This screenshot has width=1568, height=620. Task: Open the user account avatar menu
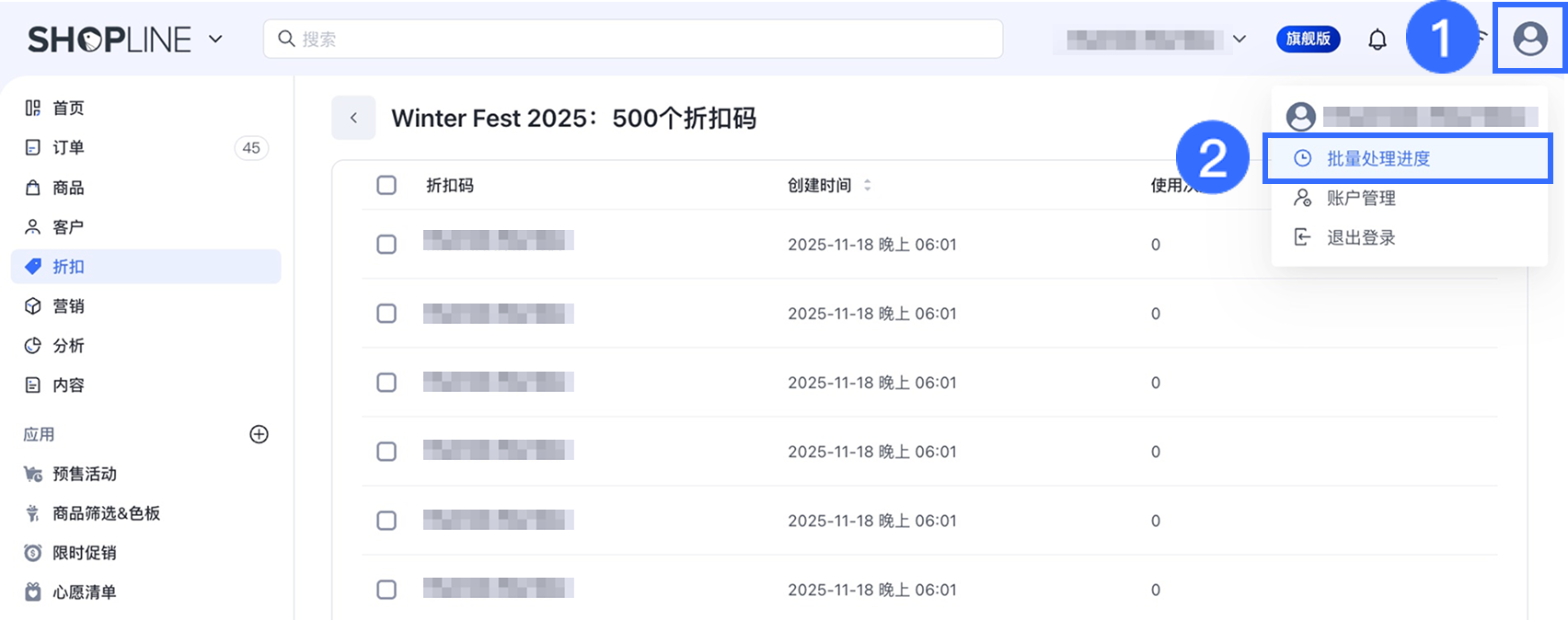[1529, 40]
